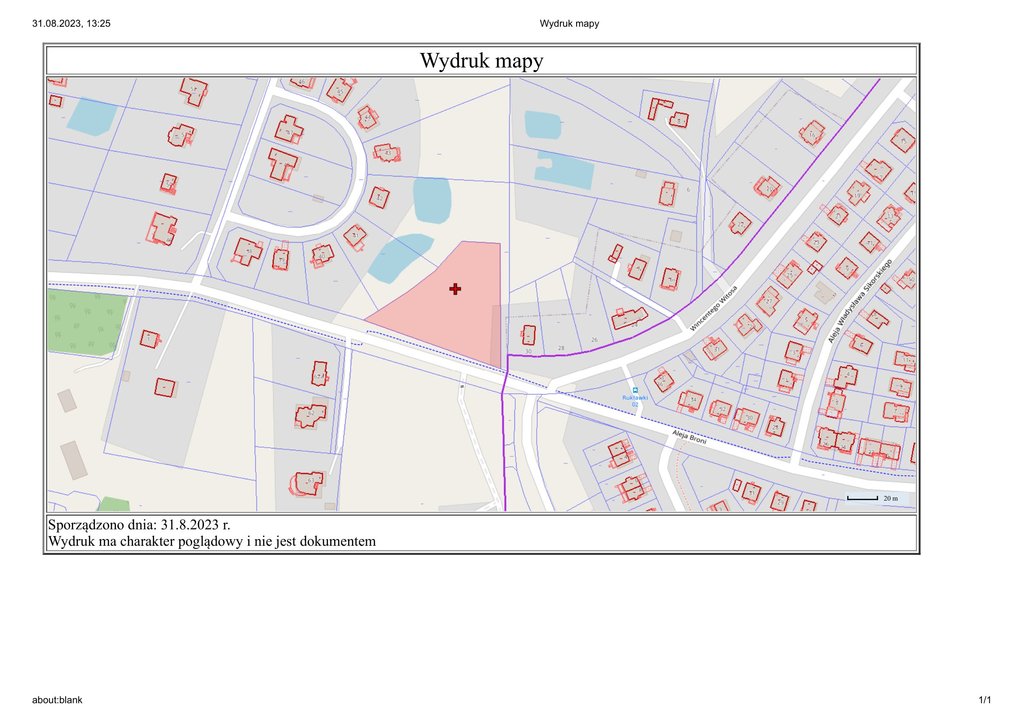Click the pond directly left of the pink parcel
The height and width of the screenshot is (724, 1024).
click(x=400, y=258)
